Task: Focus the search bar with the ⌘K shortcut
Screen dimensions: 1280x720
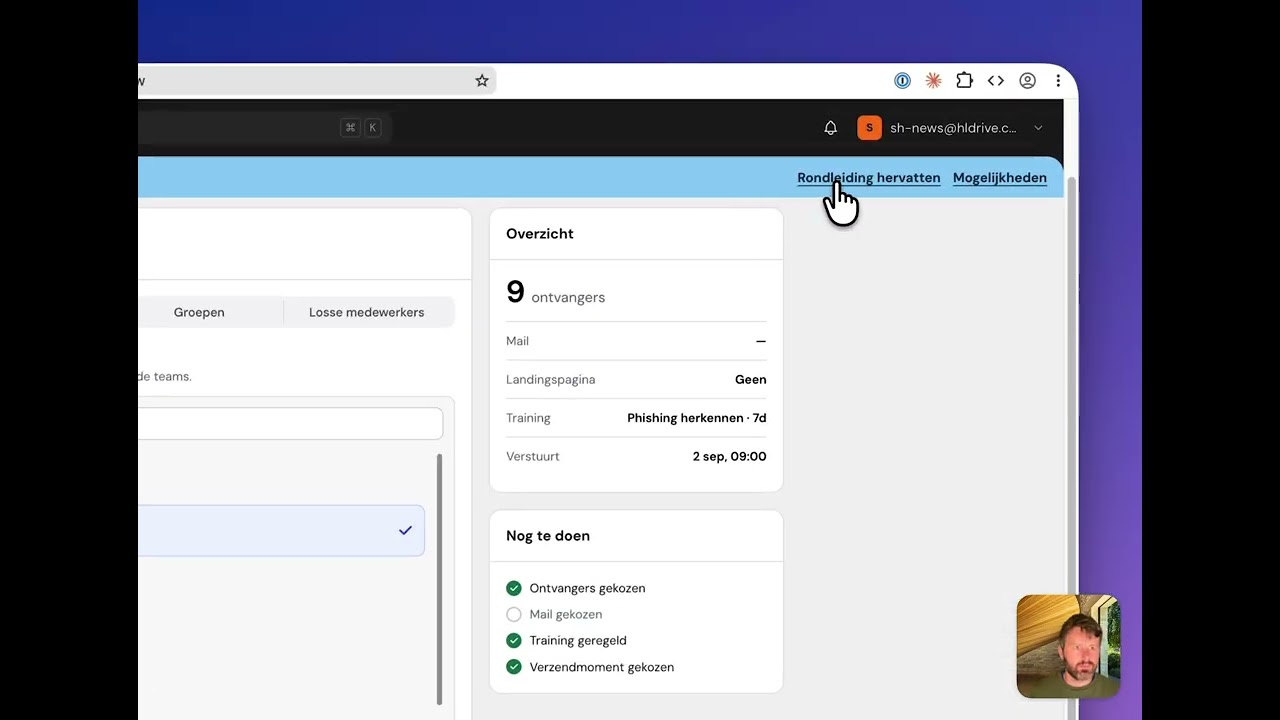Action: coord(264,127)
